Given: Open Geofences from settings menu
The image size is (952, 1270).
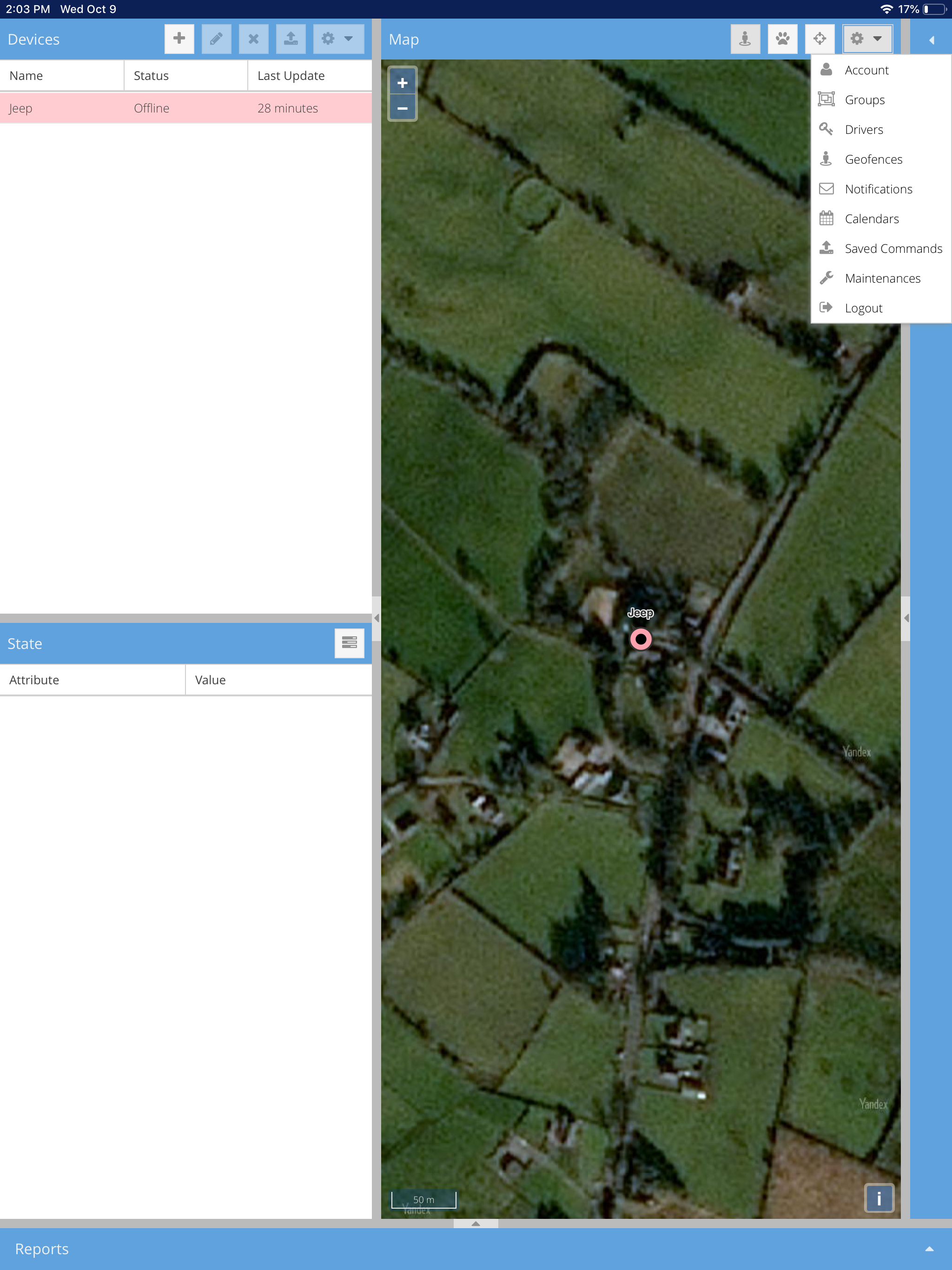Looking at the screenshot, I should click(x=873, y=159).
